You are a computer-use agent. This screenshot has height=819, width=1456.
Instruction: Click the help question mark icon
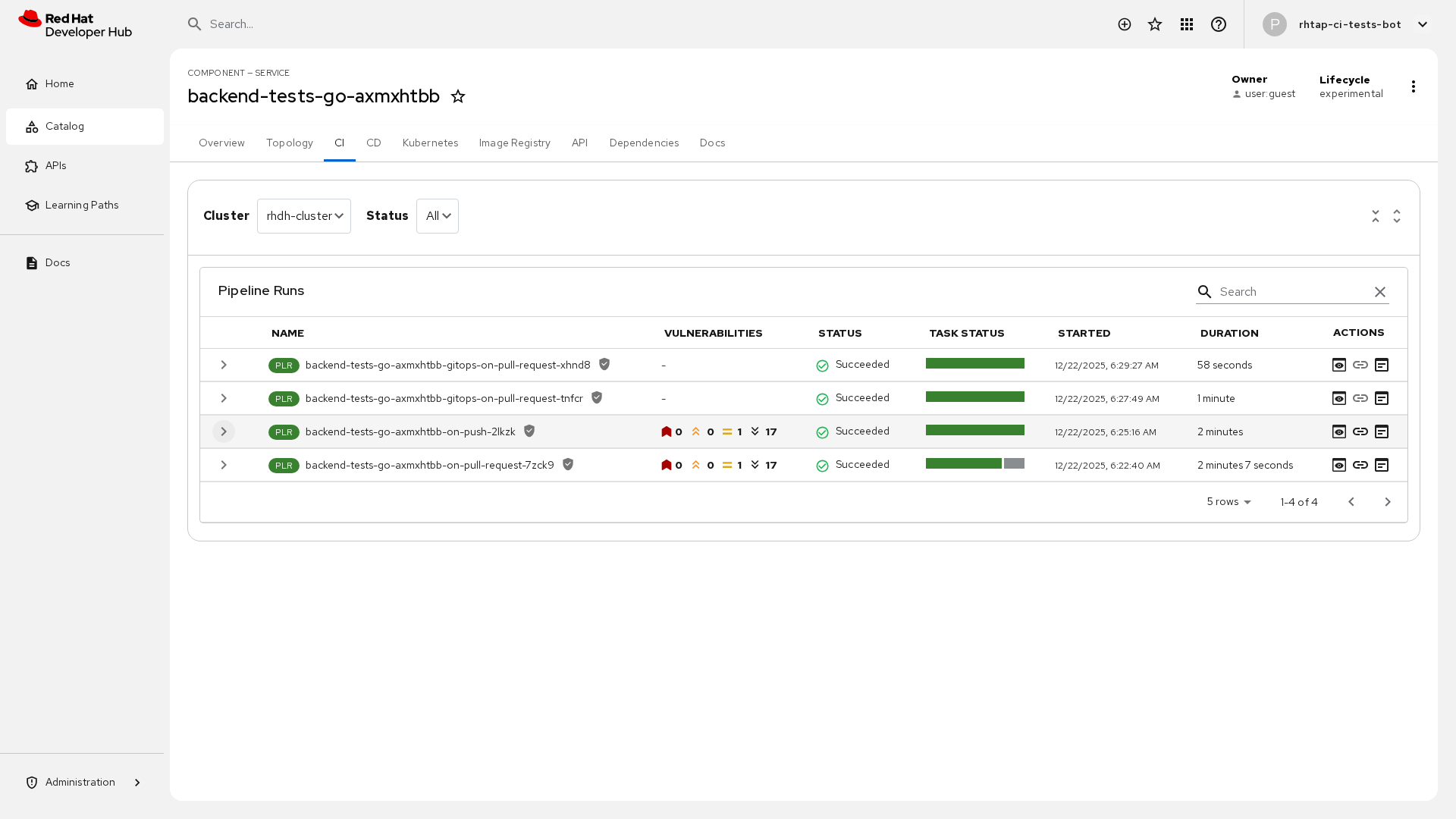[1219, 24]
